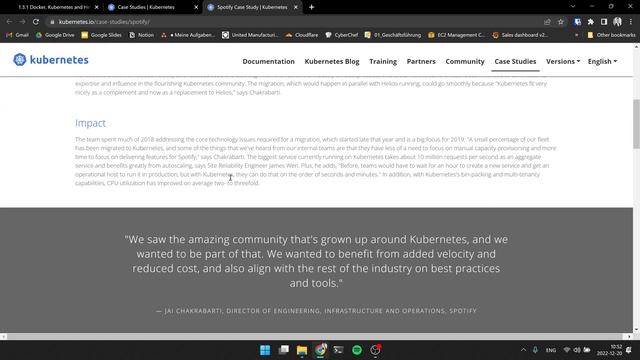Click the blue shield extension icon
Image resolution: width=640 pixels, height=360 pixels.
pyautogui.click(x=578, y=22)
